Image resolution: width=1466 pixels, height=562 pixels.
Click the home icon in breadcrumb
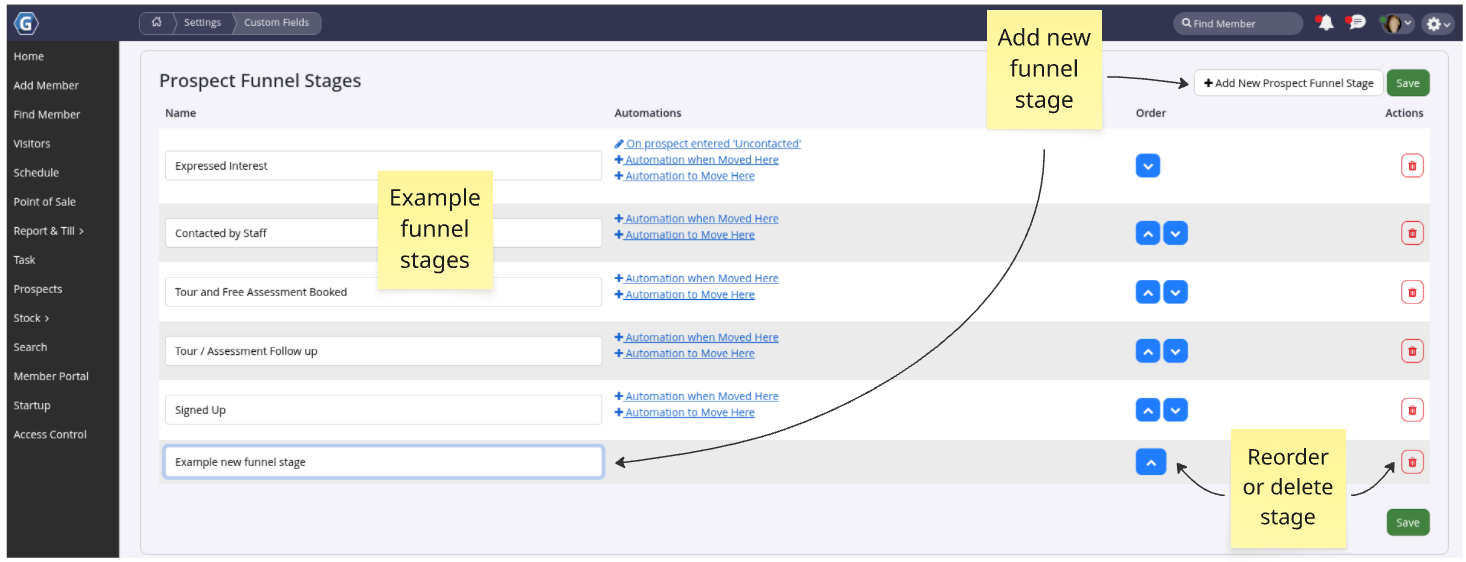(x=156, y=23)
